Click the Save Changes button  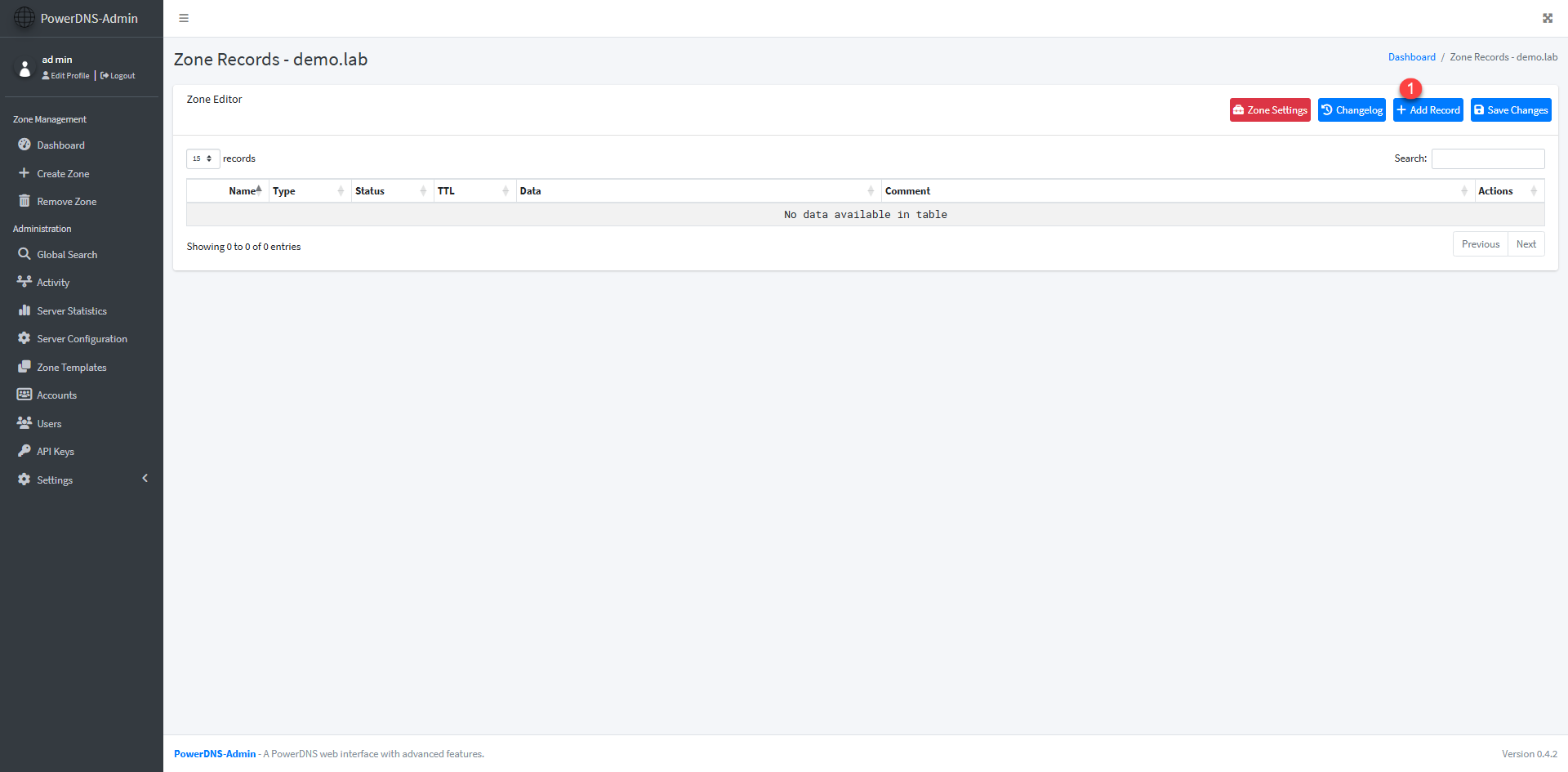coord(1510,110)
